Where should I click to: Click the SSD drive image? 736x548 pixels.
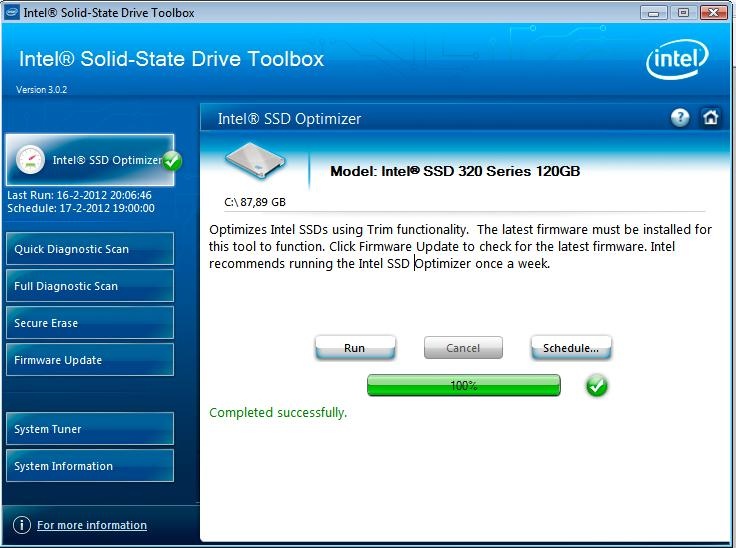(x=255, y=162)
